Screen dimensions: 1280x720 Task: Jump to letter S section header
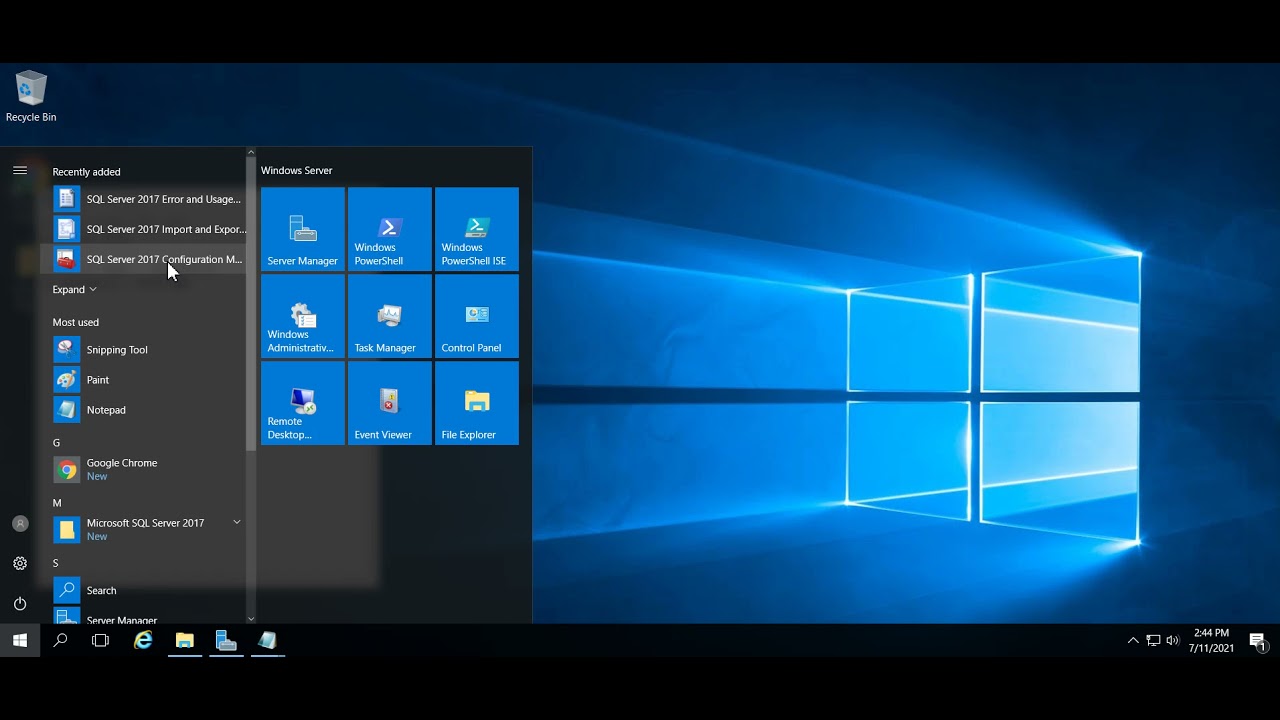[x=55, y=563]
